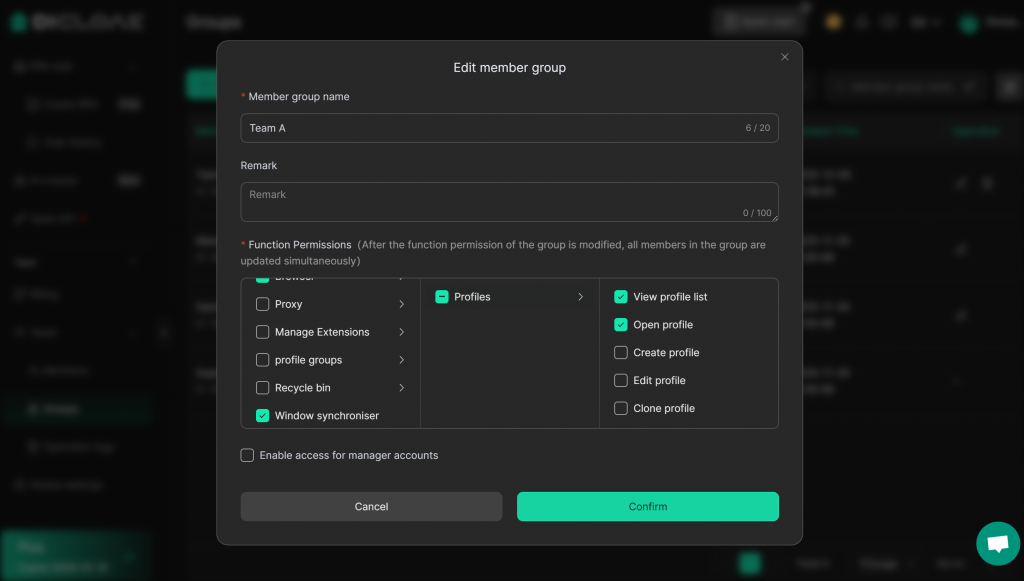Check the Create profile permission

tap(621, 353)
